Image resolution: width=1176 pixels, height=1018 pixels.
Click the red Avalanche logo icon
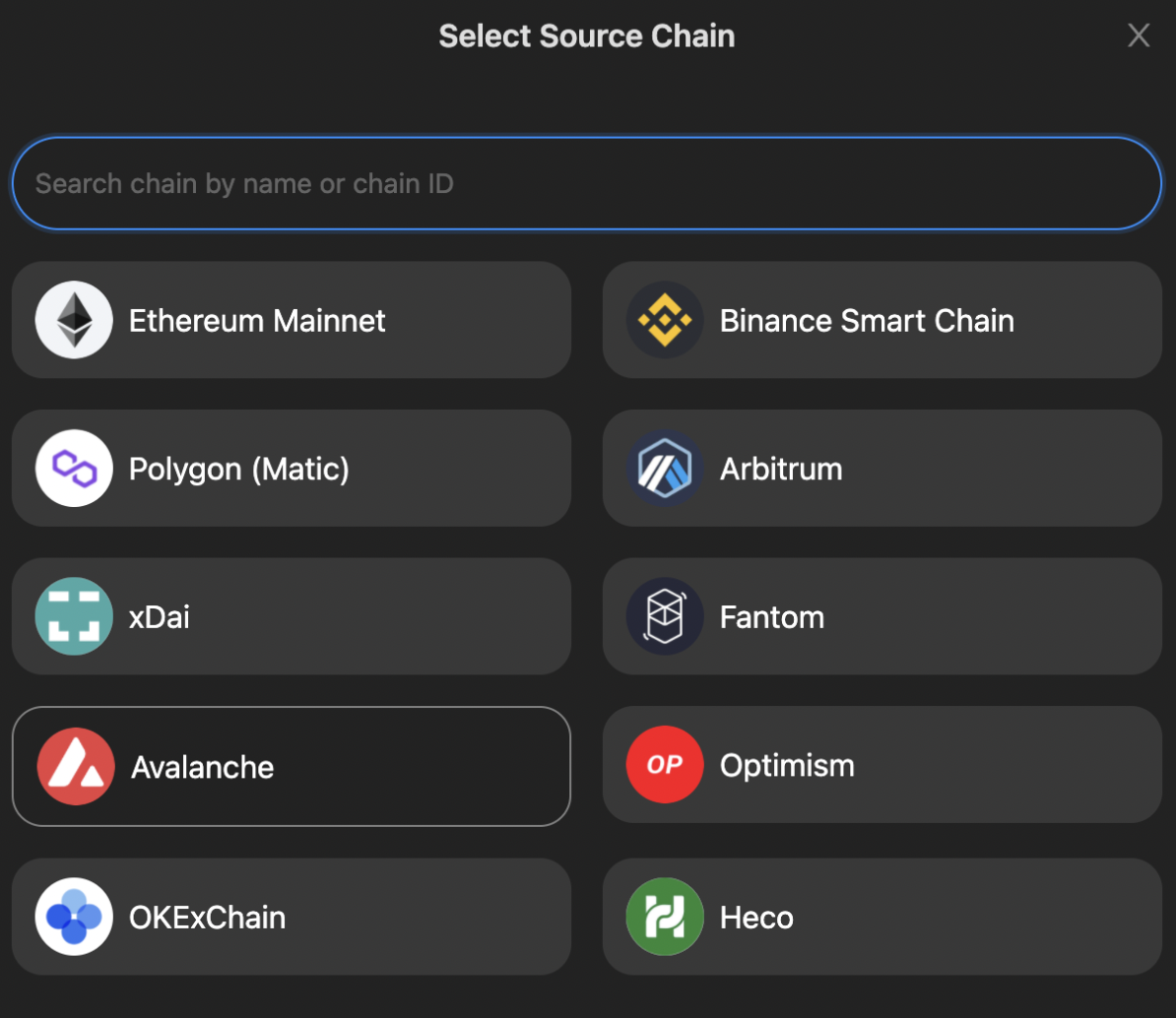point(76,766)
